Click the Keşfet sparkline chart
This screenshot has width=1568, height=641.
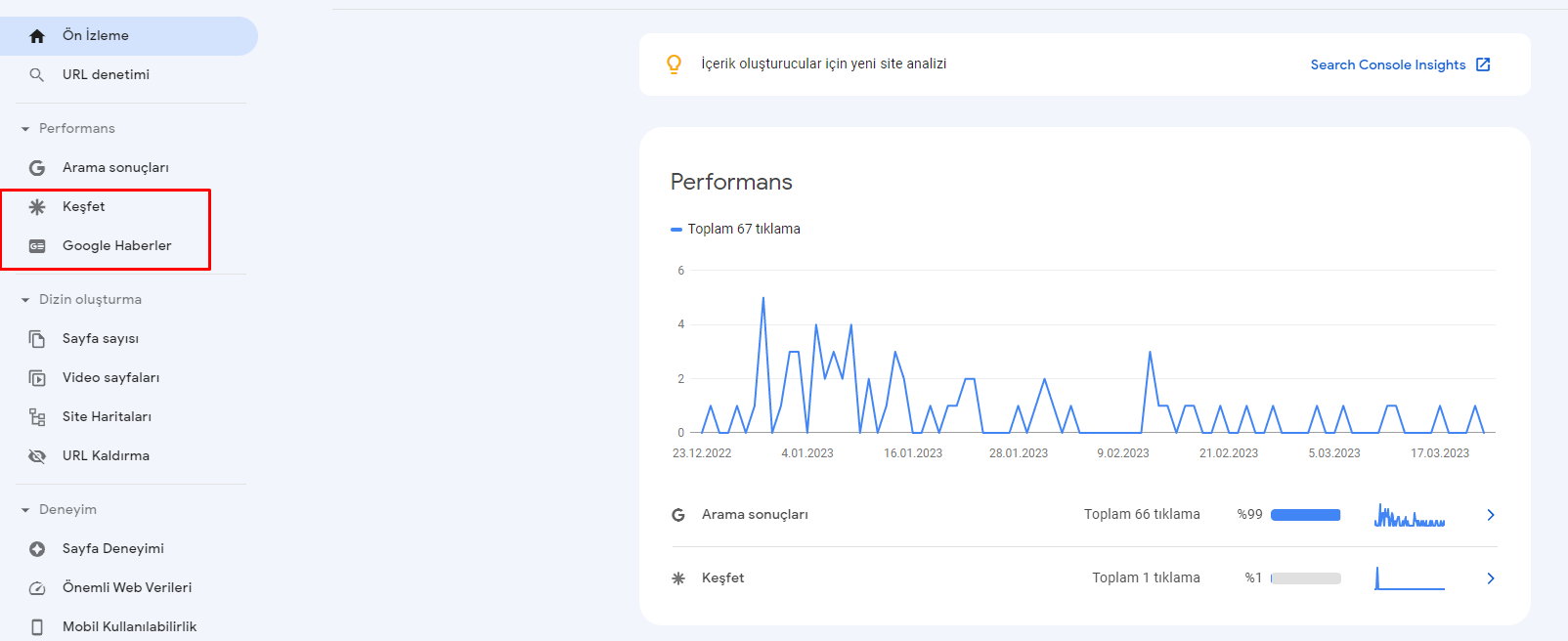click(1410, 578)
